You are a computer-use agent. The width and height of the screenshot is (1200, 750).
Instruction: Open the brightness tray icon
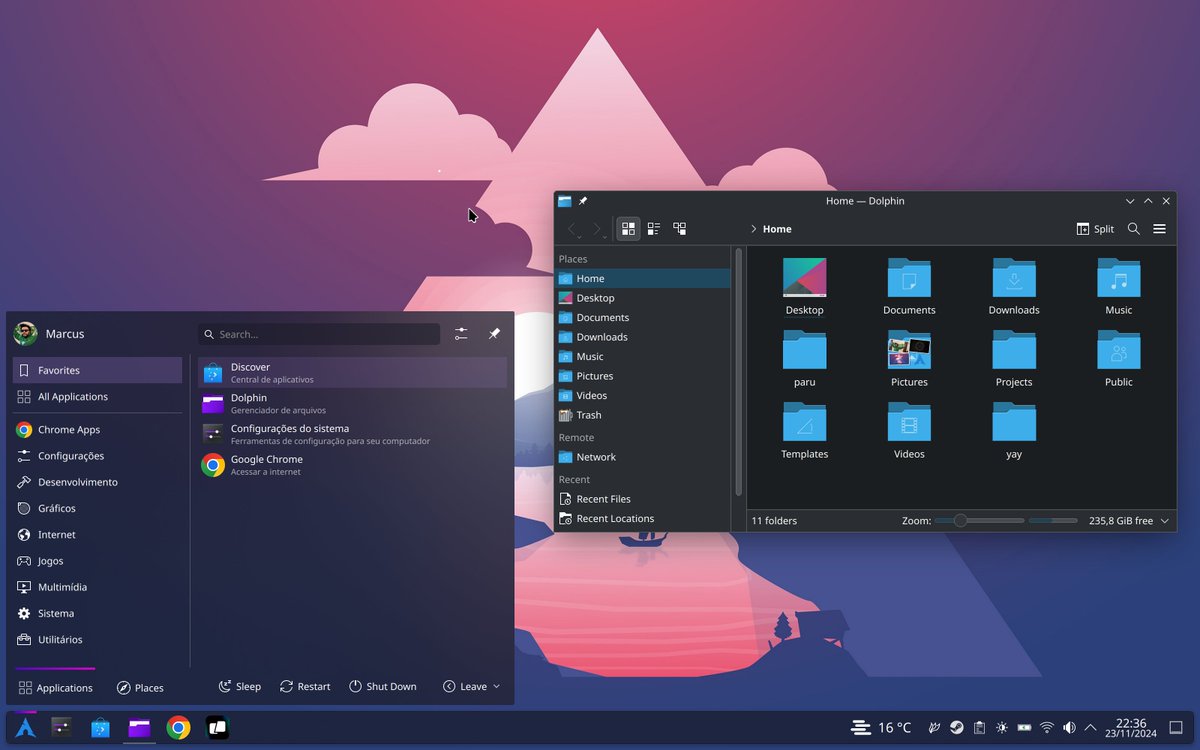1002,728
